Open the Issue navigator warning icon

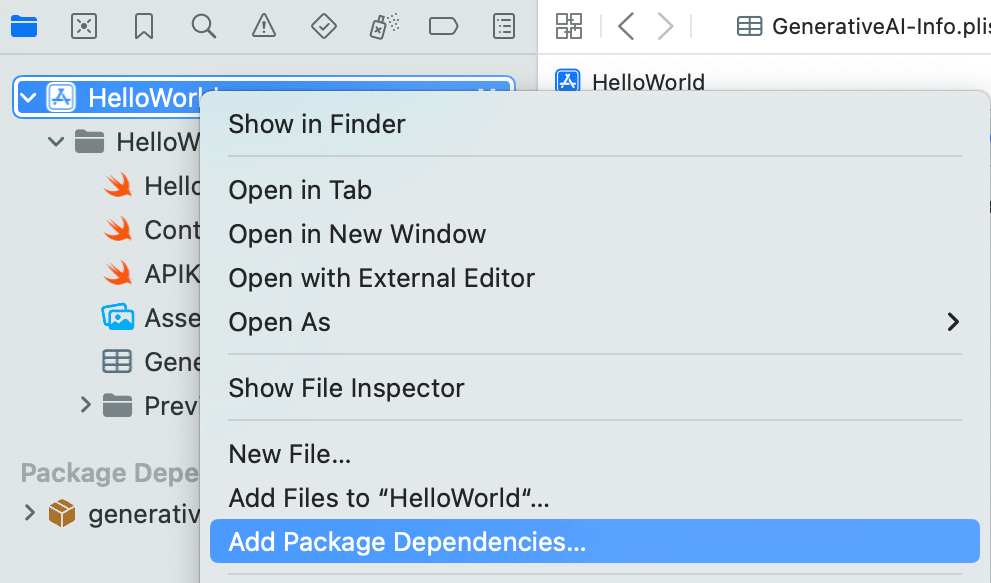pos(264,27)
